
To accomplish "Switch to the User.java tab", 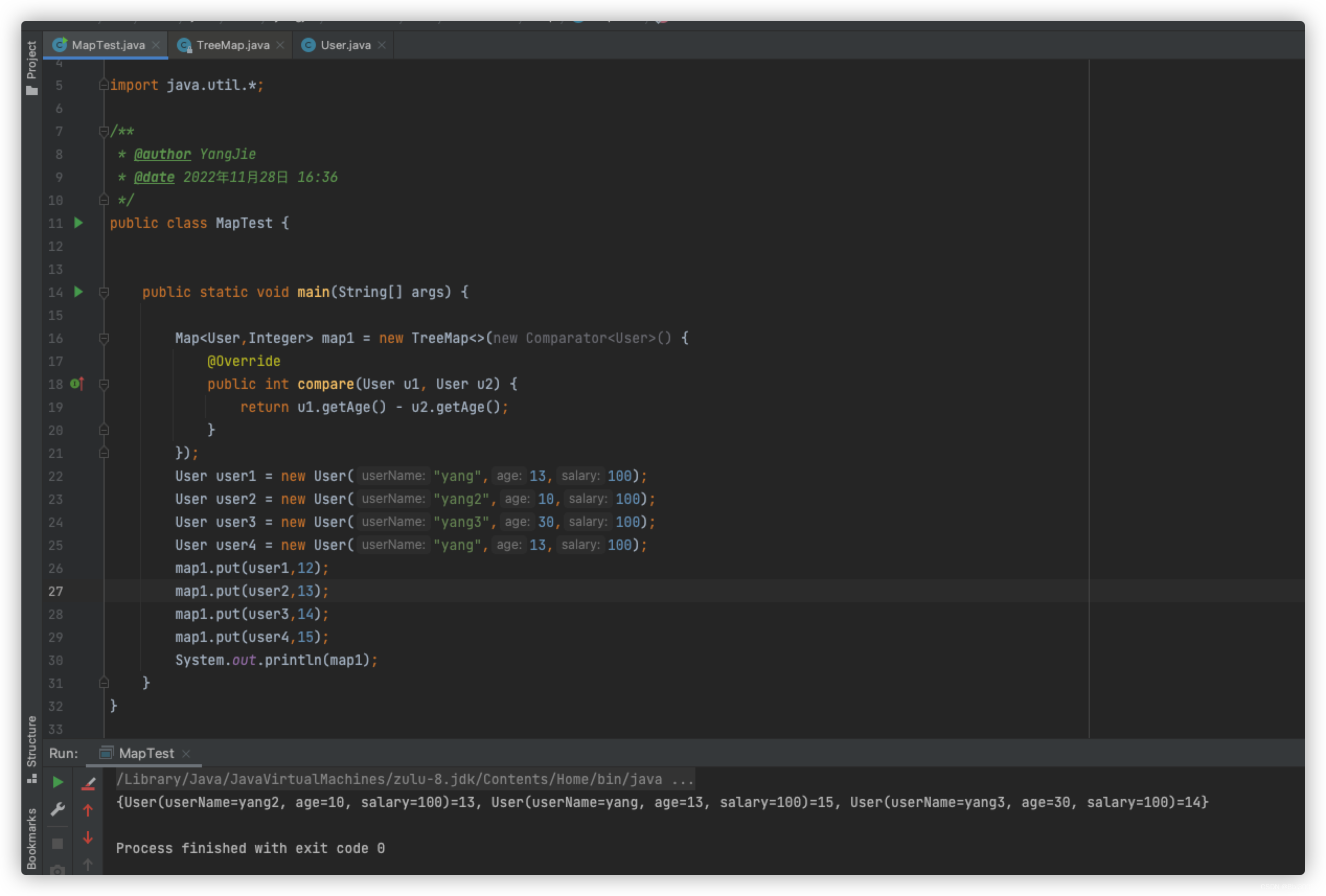I will 345,45.
